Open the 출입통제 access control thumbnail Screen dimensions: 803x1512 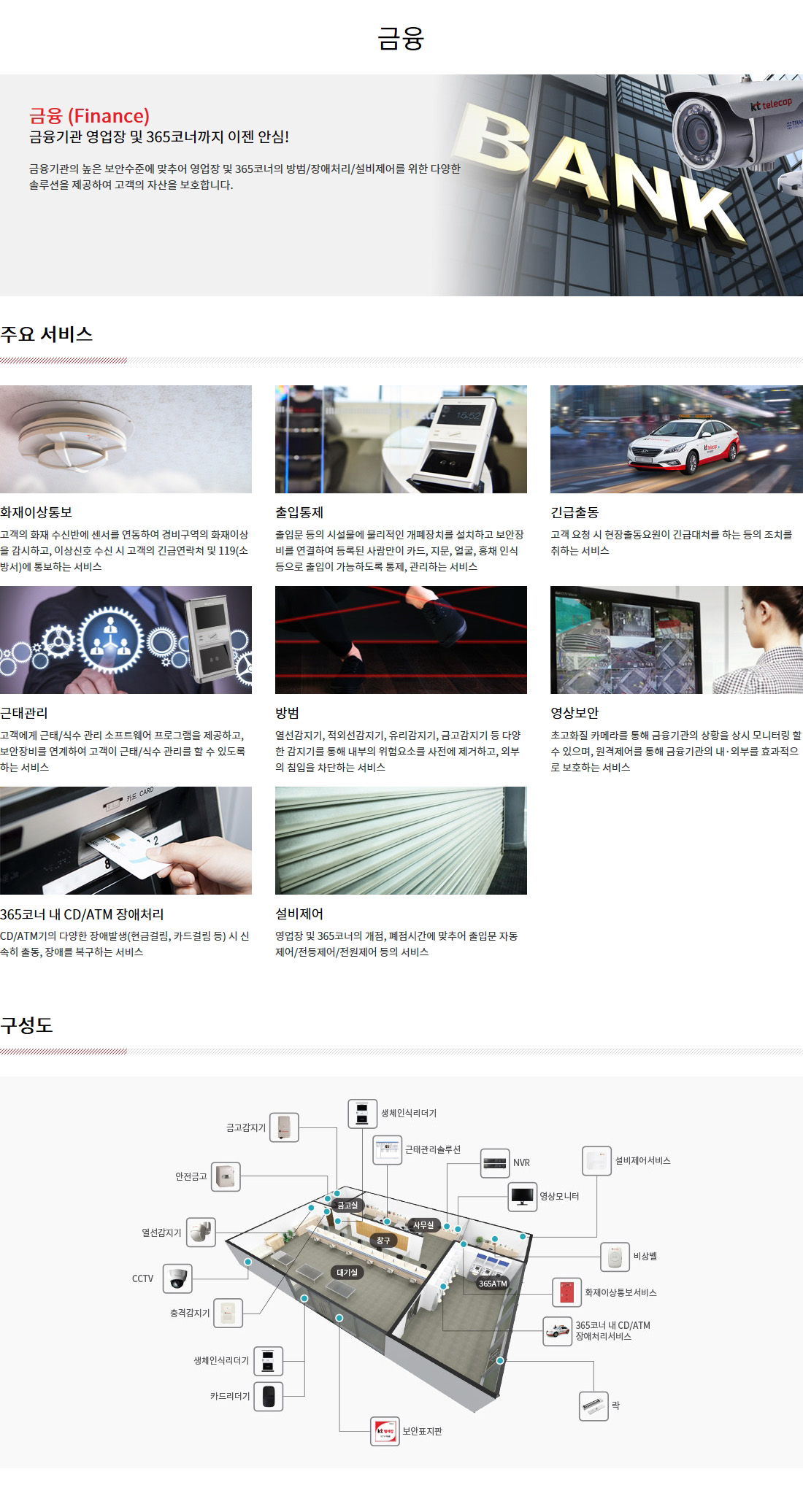pyautogui.click(x=401, y=439)
